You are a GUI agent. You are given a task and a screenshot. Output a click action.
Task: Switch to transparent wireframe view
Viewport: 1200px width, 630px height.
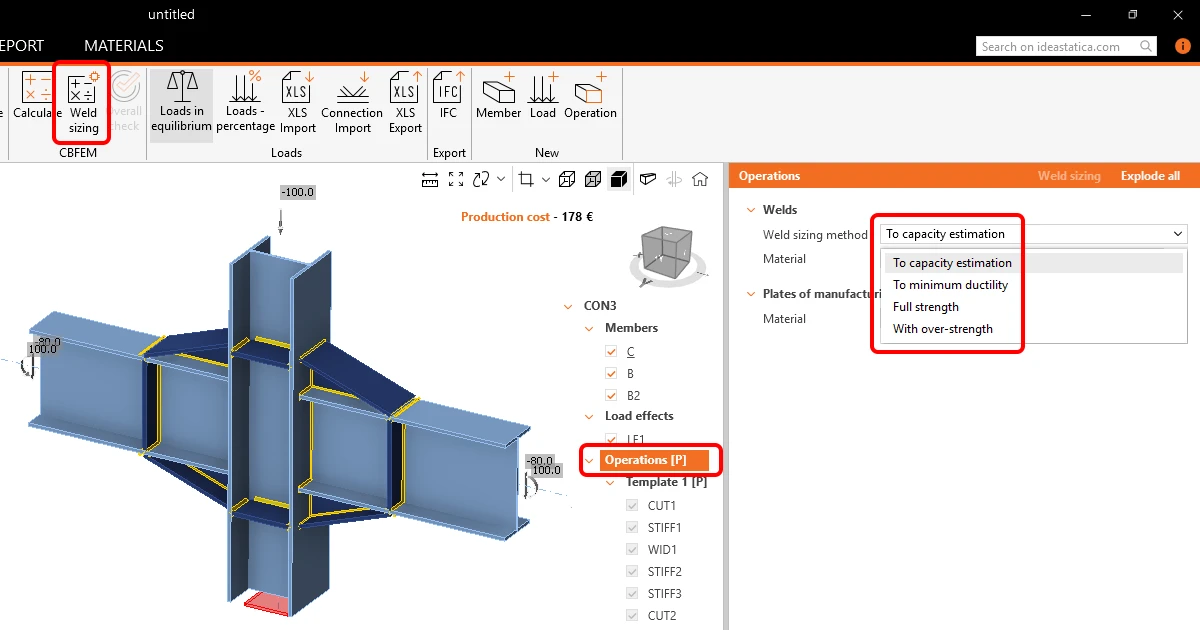(567, 179)
